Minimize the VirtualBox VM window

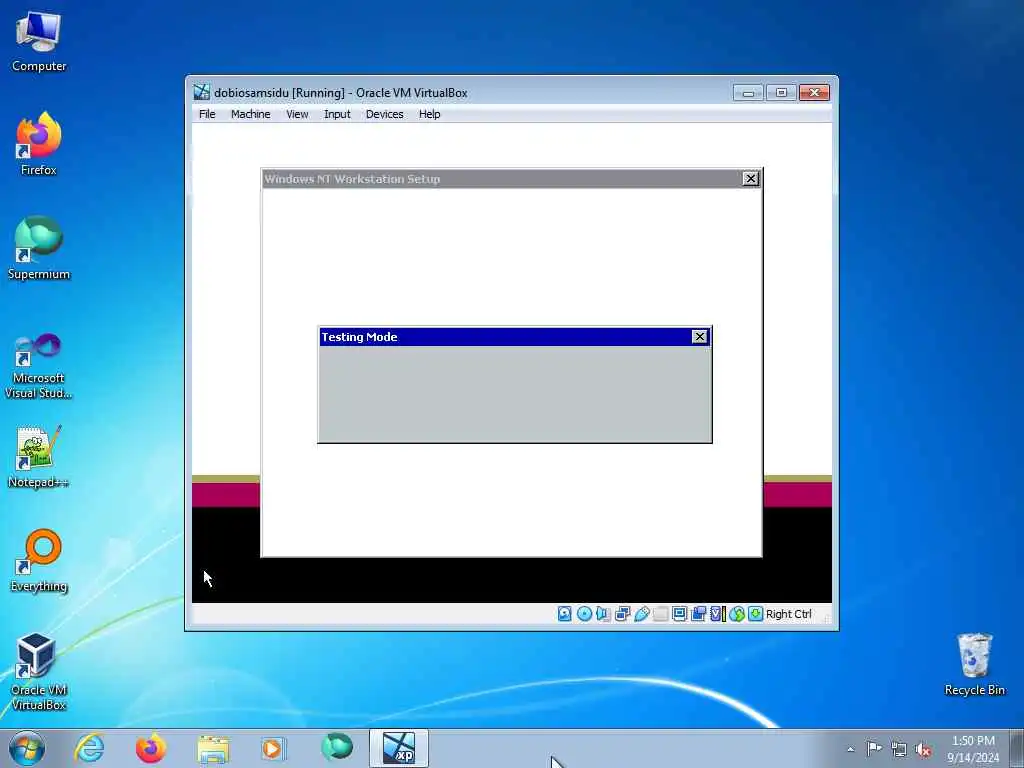(x=748, y=93)
